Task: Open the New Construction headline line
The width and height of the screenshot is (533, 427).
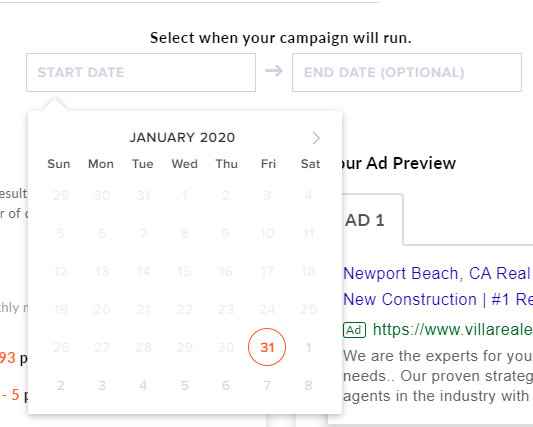Action: click(x=438, y=300)
